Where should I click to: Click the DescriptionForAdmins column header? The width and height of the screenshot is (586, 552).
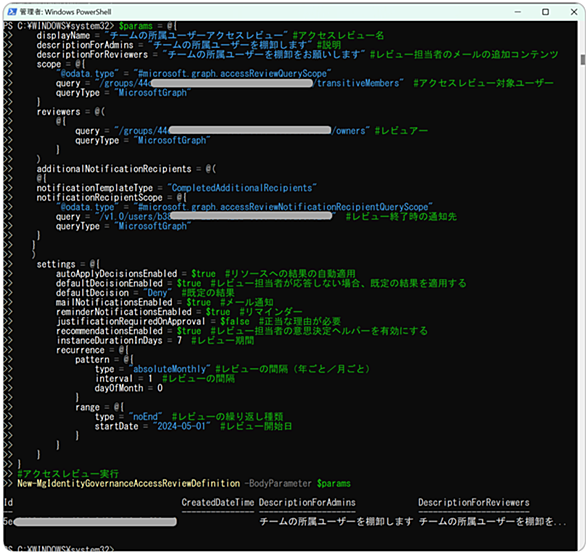(x=307, y=503)
